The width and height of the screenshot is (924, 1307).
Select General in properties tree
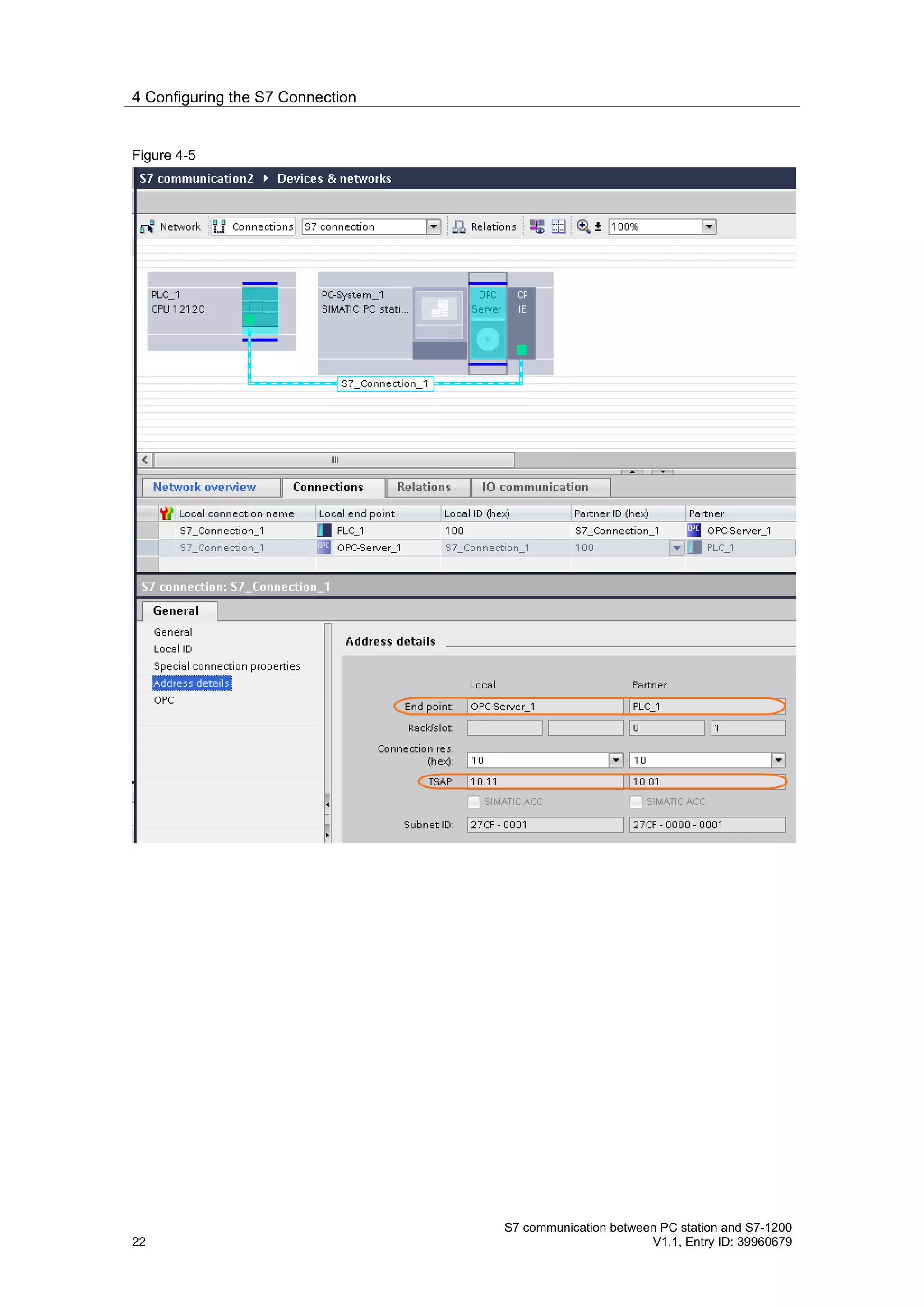coord(172,632)
